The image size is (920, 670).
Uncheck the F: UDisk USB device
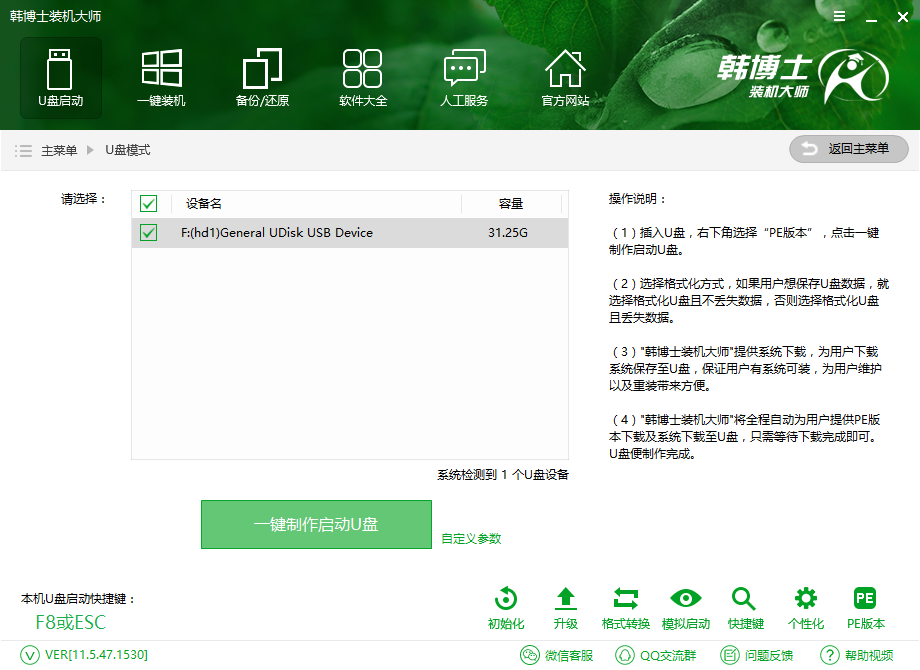click(149, 232)
